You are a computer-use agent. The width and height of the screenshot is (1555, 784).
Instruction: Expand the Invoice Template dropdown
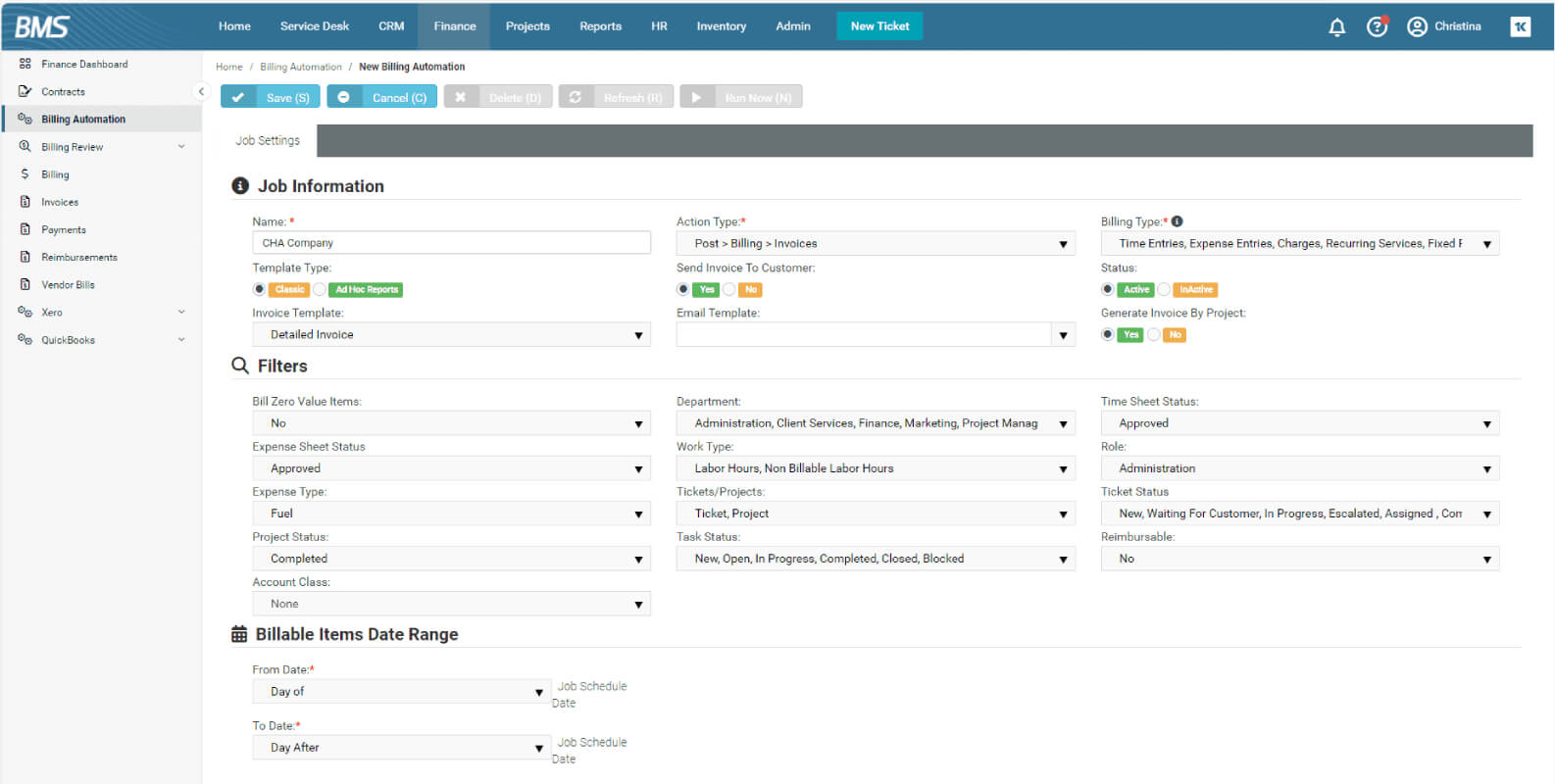(x=451, y=334)
